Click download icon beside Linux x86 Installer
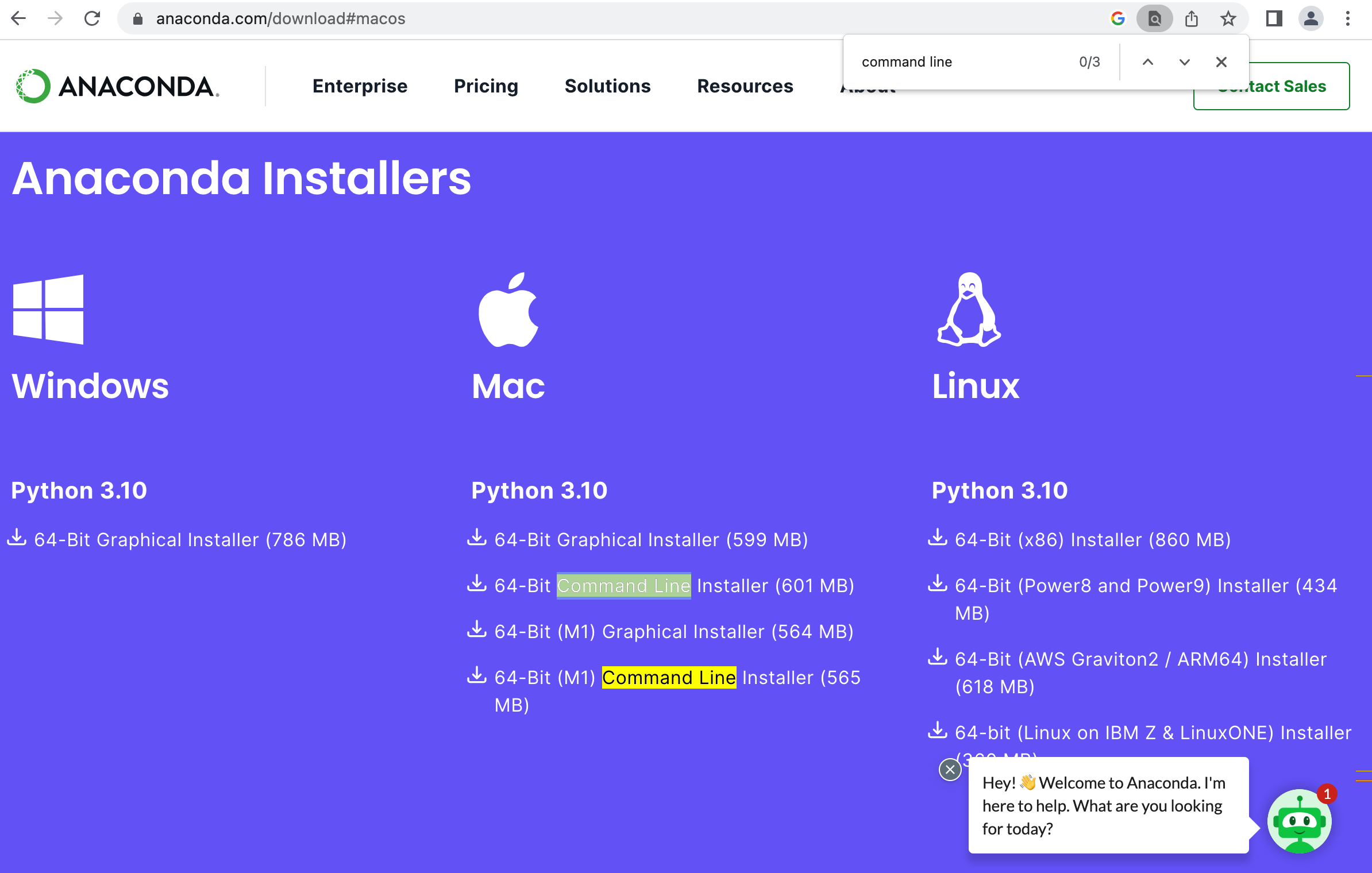Viewport: 1372px width, 873px height. click(x=938, y=538)
